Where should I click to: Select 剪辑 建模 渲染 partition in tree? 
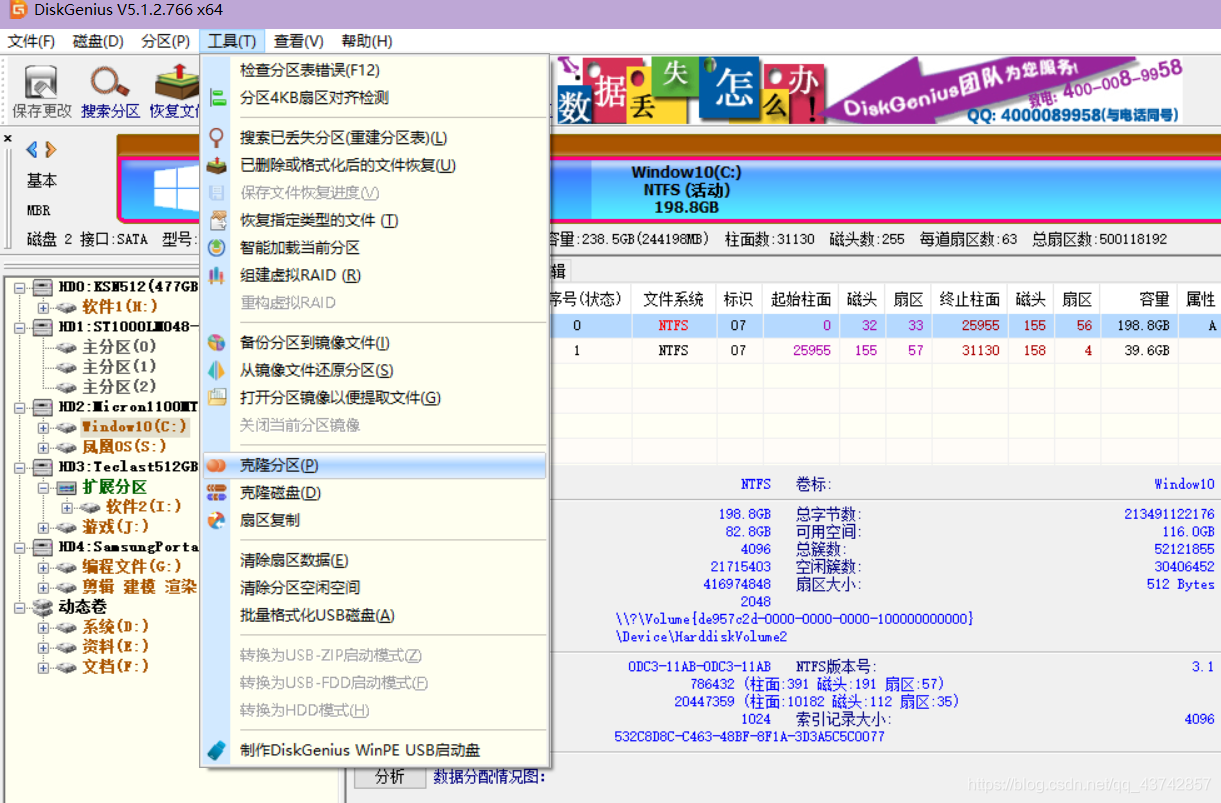tap(139, 587)
